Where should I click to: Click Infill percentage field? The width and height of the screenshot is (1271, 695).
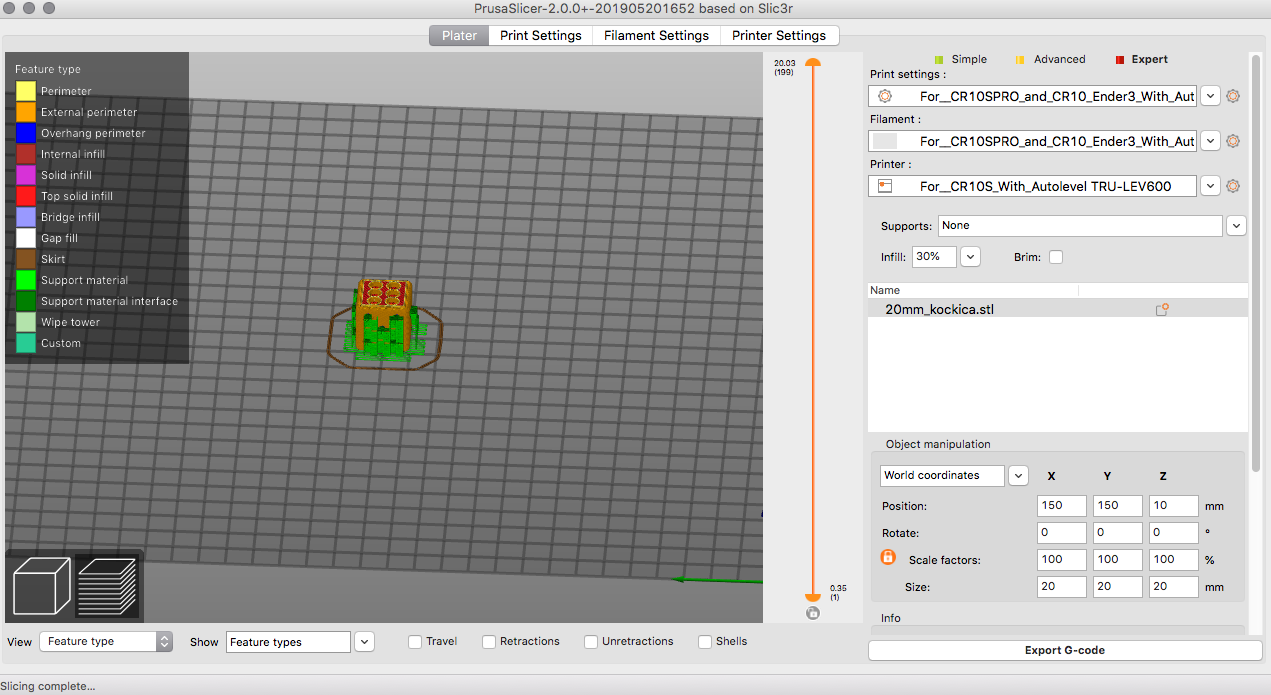pos(933,257)
